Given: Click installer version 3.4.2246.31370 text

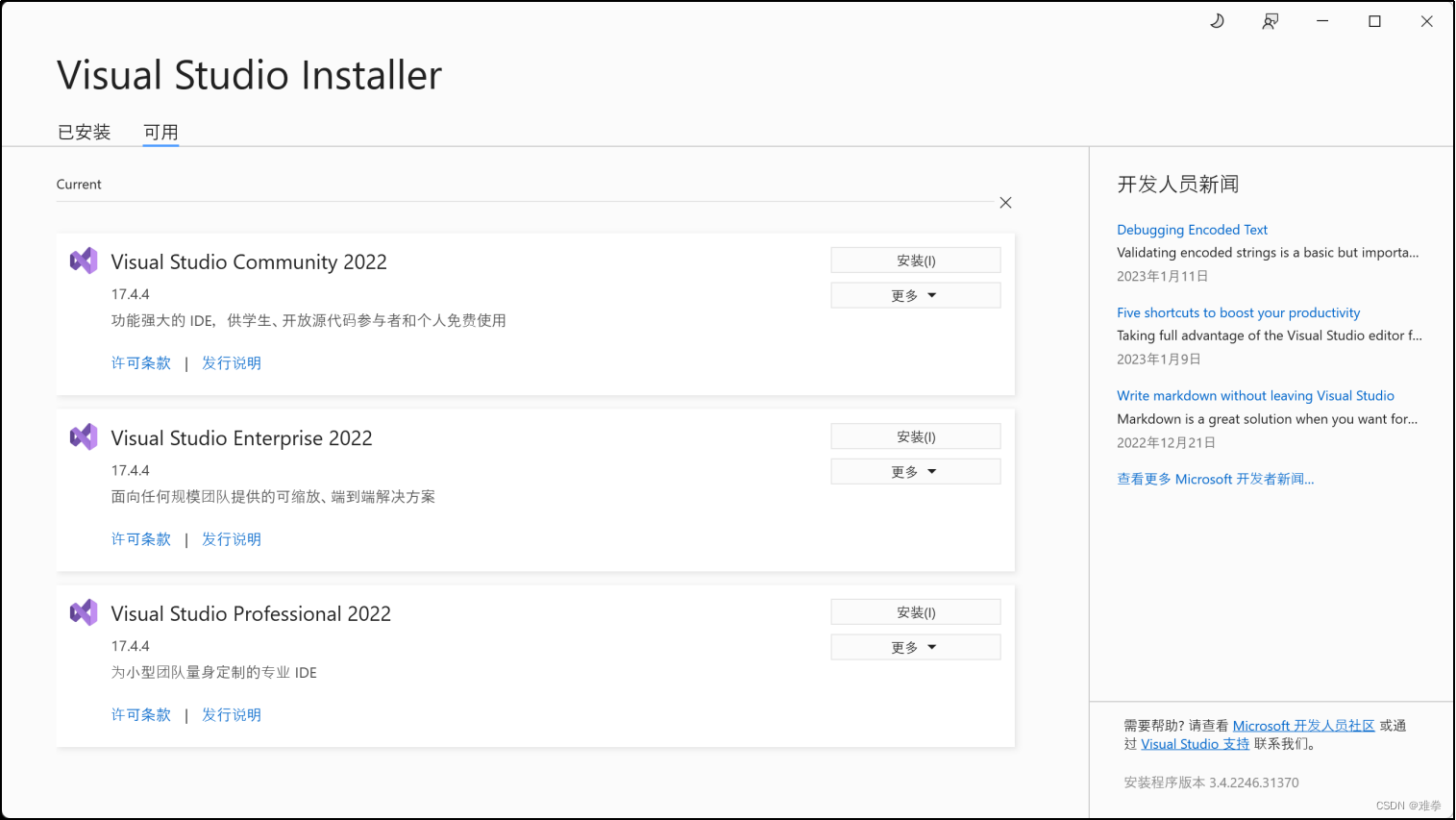Looking at the screenshot, I should pos(1211,783).
